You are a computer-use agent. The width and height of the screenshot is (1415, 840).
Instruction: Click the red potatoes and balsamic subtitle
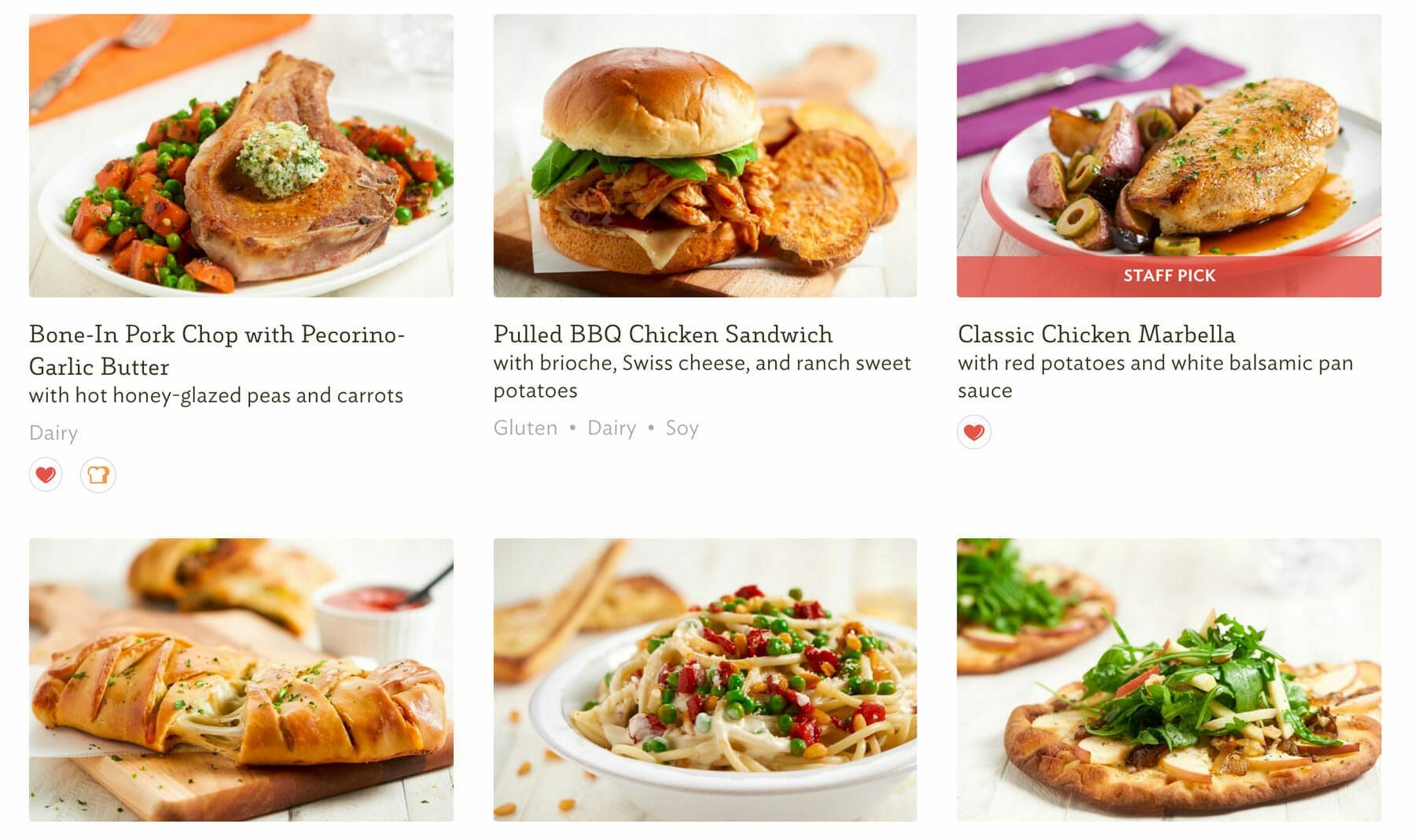[x=1155, y=376]
